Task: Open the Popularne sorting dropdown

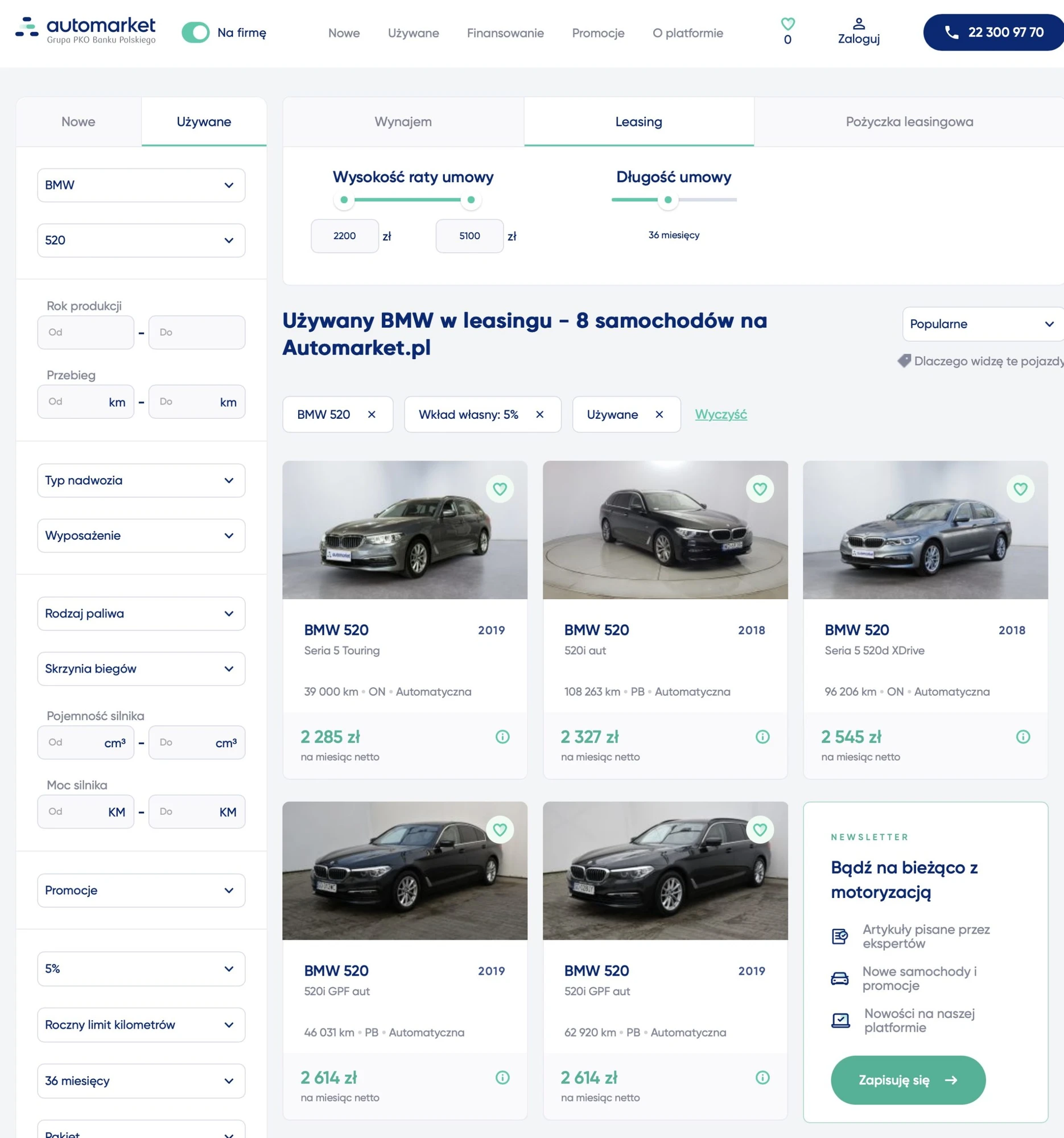Action: 983,324
